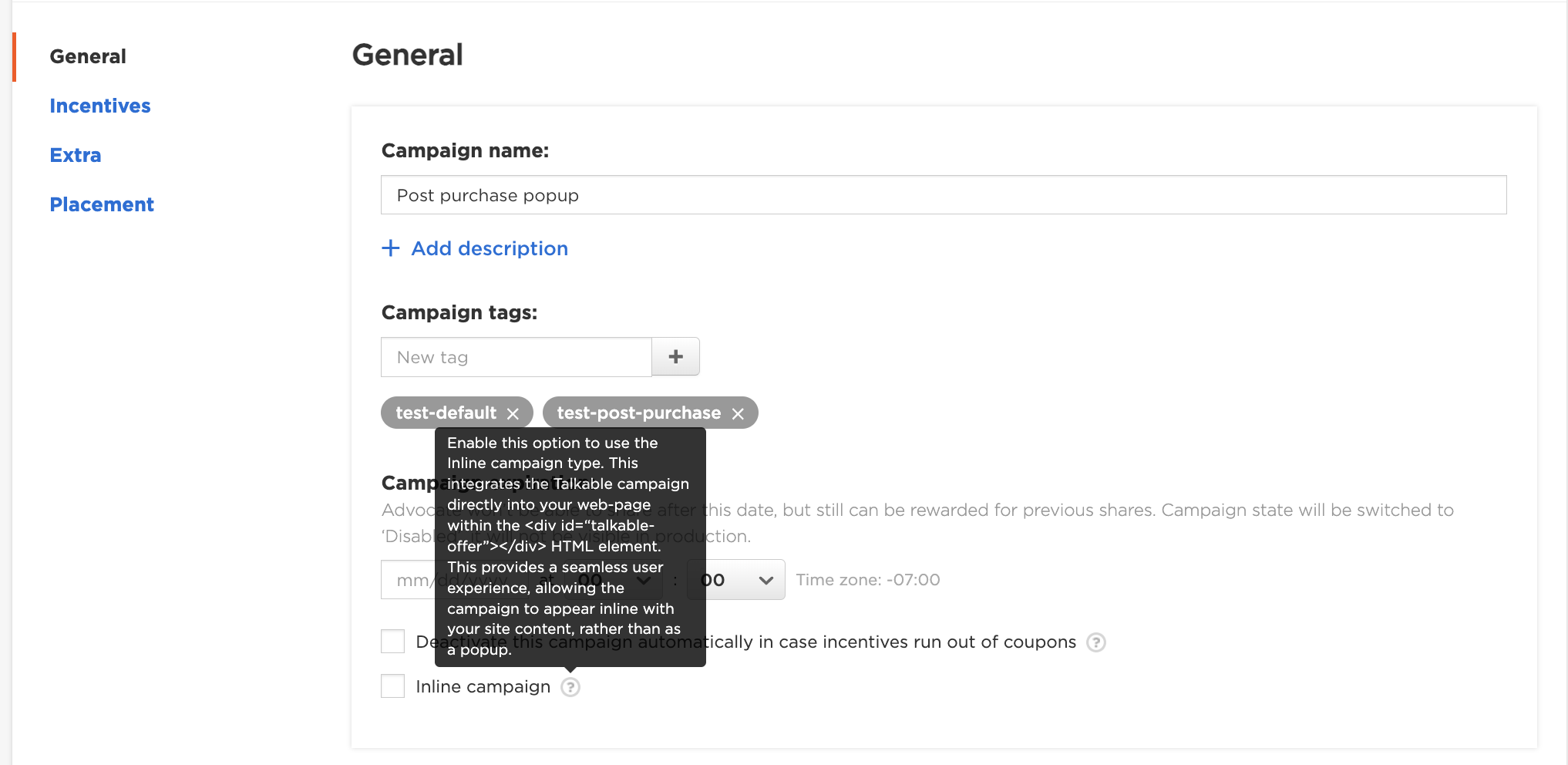The height and width of the screenshot is (765, 1568).
Task: Go to the Placement section
Action: [x=102, y=204]
